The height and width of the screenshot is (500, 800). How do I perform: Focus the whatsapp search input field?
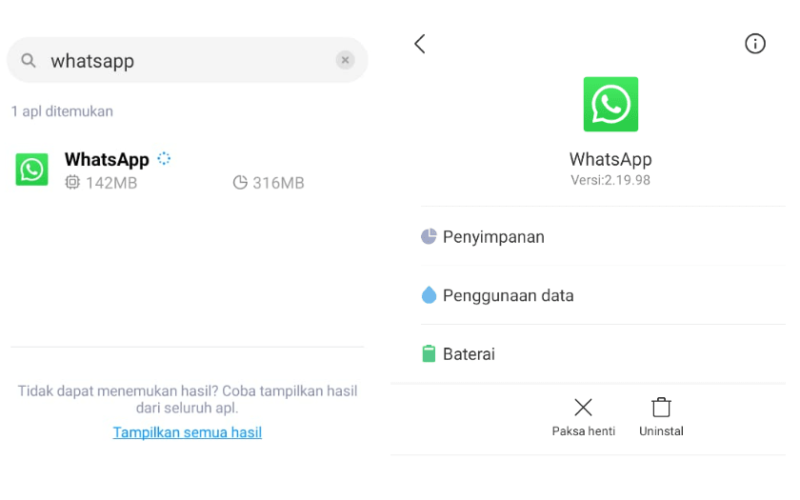pos(187,60)
